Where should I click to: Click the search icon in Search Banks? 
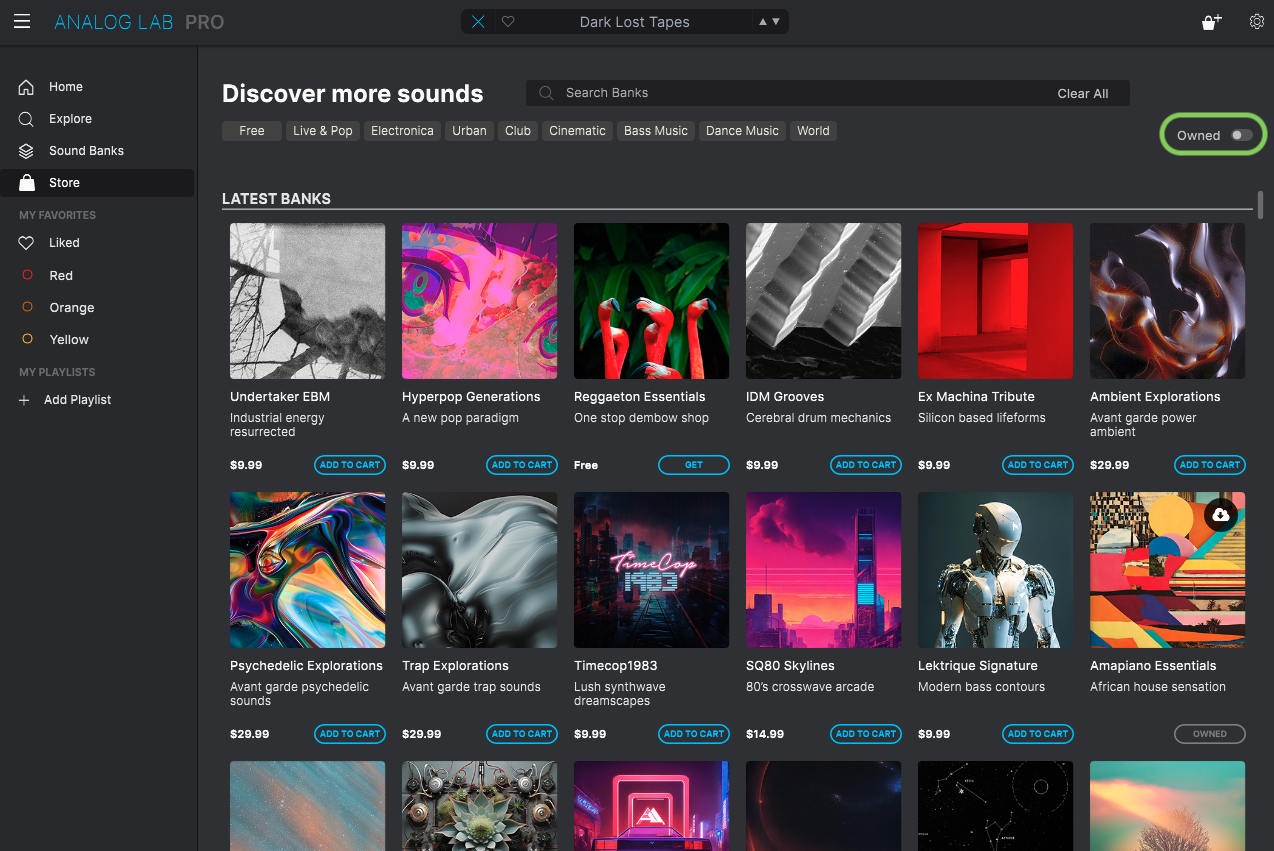click(546, 93)
